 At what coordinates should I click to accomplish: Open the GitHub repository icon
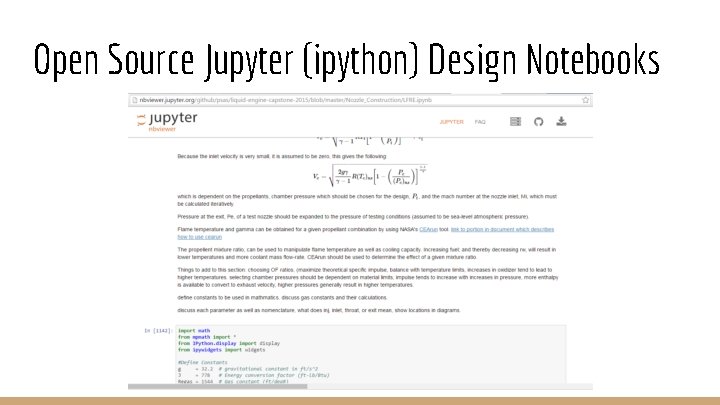coord(539,121)
